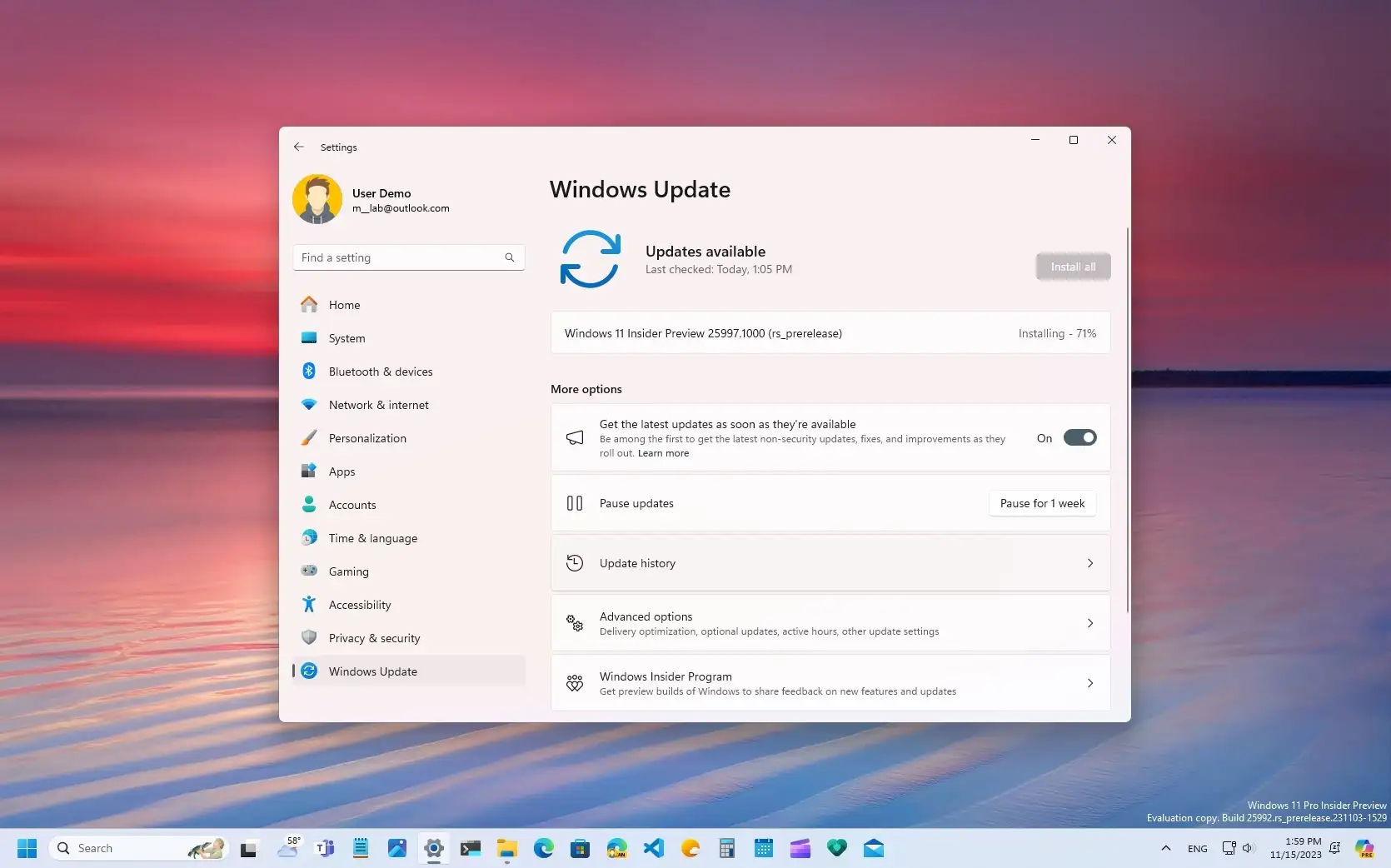This screenshot has width=1391, height=868.
Task: Open Edge Canary from the taskbar
Action: coord(617,849)
